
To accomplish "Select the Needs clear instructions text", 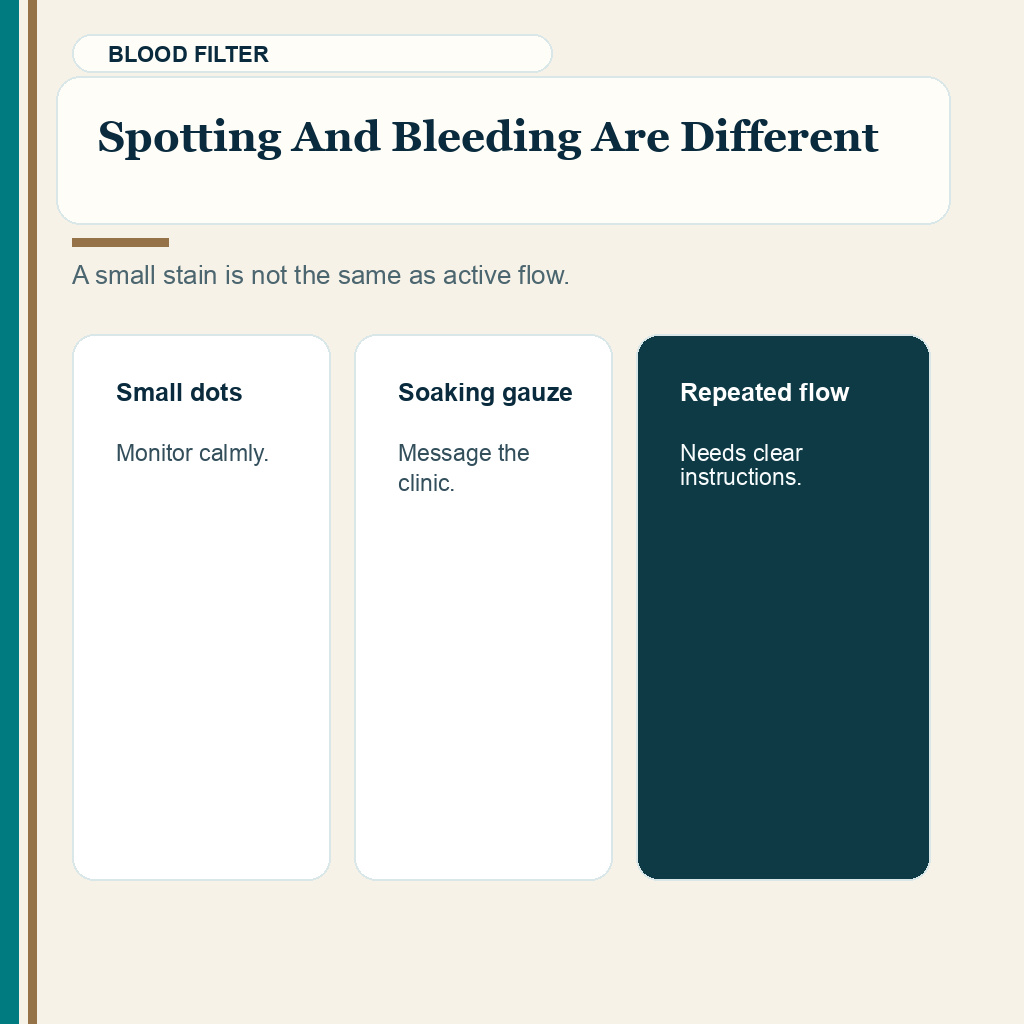I will (741, 464).
